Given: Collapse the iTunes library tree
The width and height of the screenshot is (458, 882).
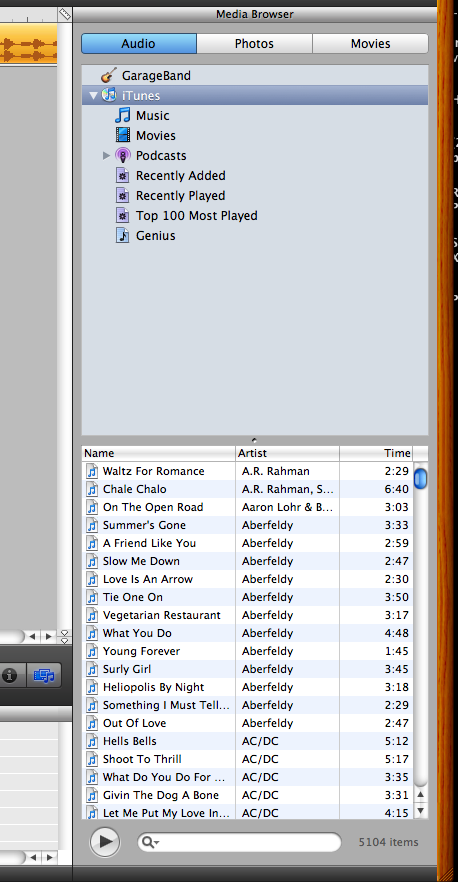Looking at the screenshot, I should pyautogui.click(x=93, y=96).
